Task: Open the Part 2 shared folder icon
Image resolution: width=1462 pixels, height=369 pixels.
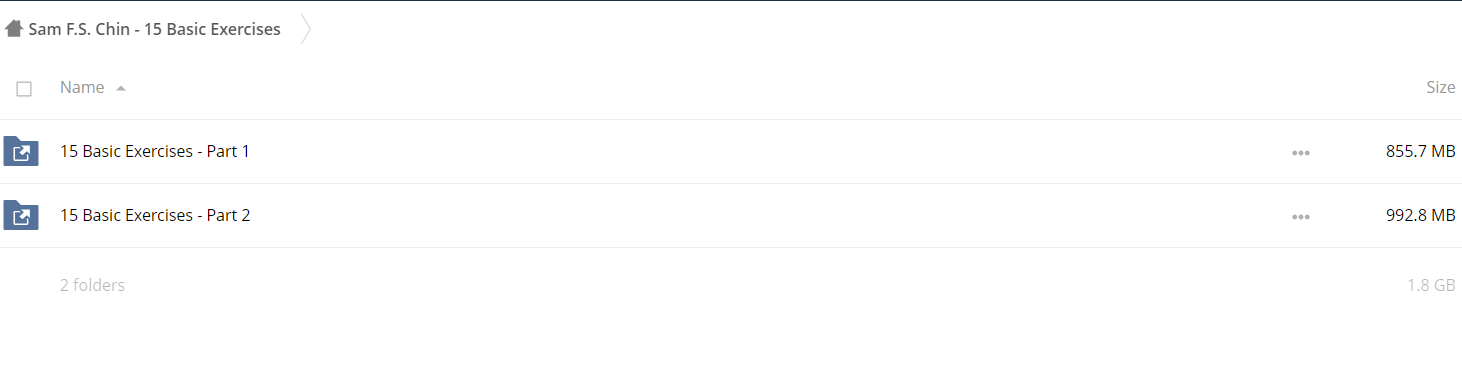Action: tap(21, 216)
